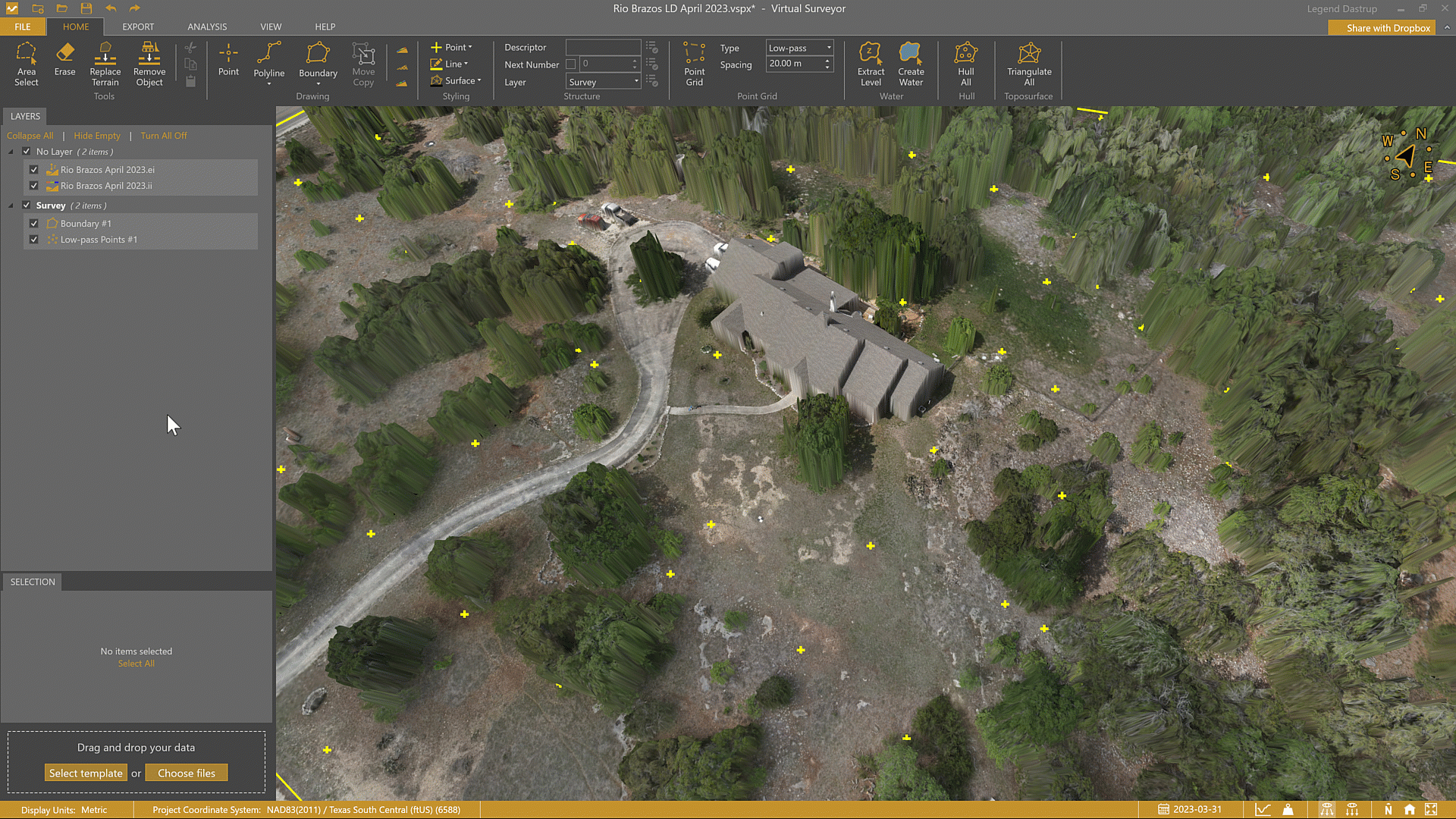This screenshot has height=819, width=1456.
Task: Open the EXPORT ribbon tab
Action: point(138,27)
